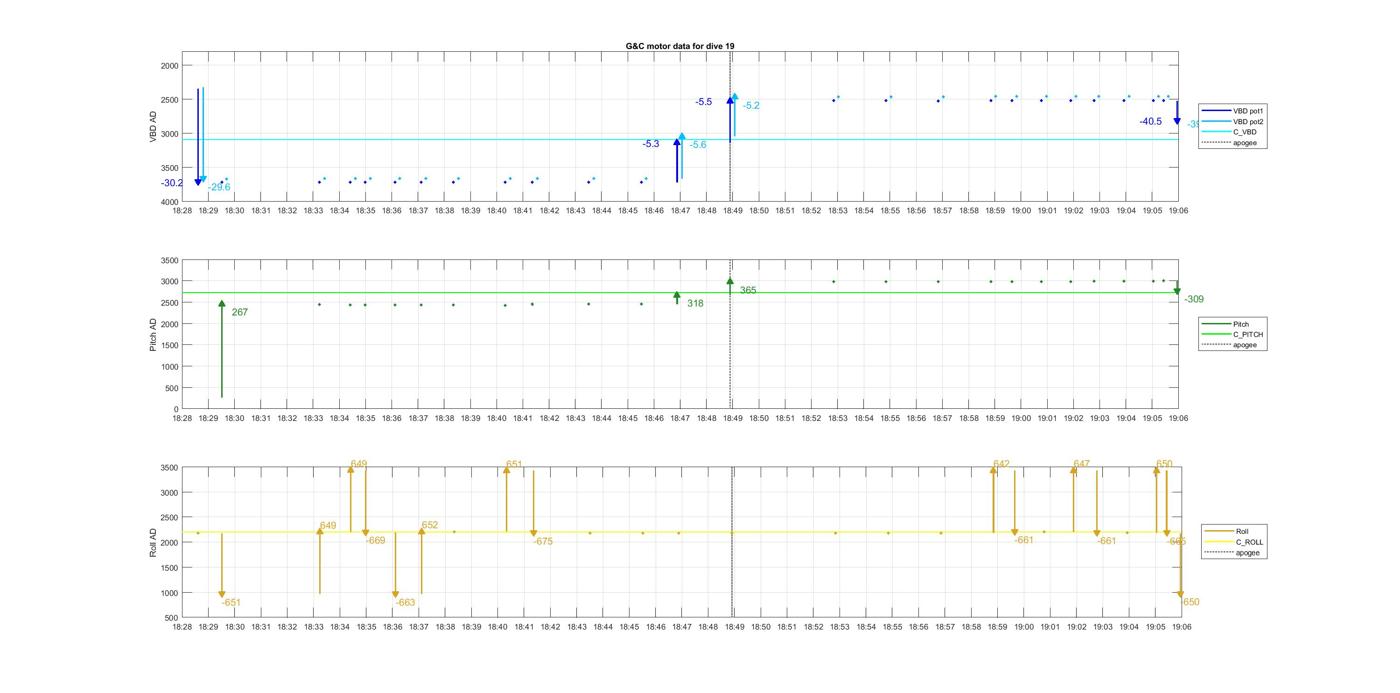This screenshot has width=1400, height=693.
Task: Click the '4000' tick on the VBD axis
Action: click(169, 202)
